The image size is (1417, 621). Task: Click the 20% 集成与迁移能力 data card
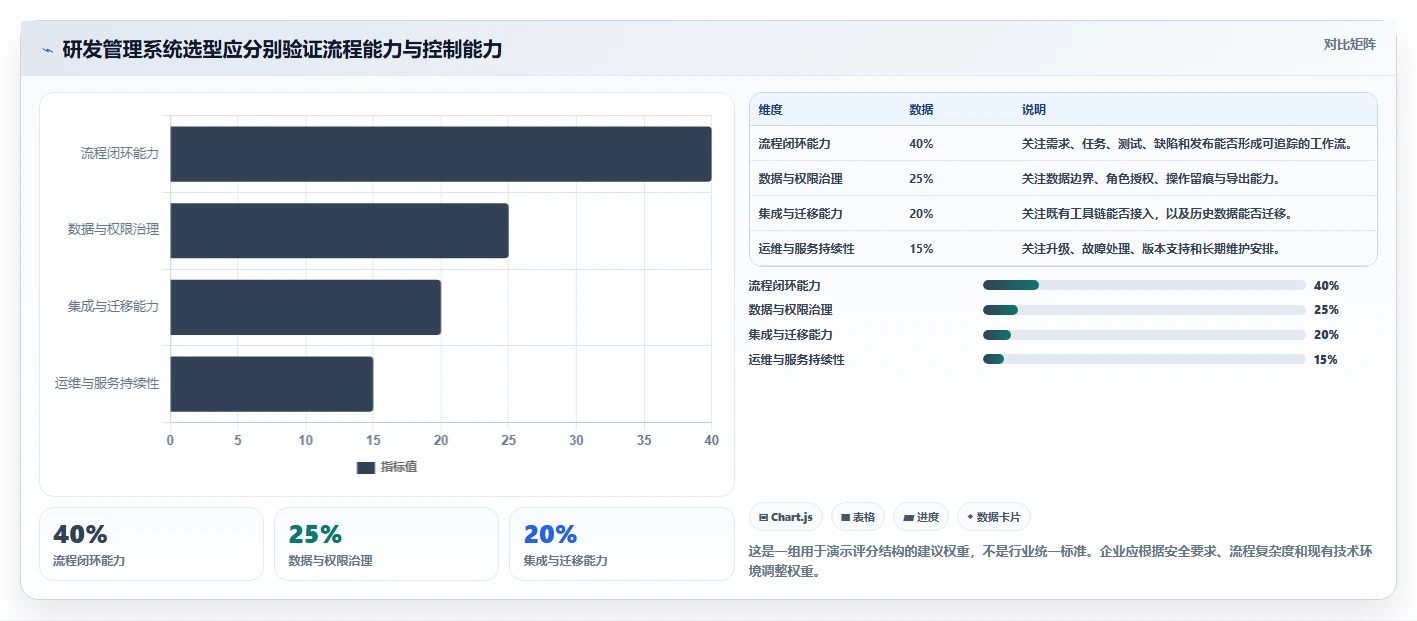622,544
